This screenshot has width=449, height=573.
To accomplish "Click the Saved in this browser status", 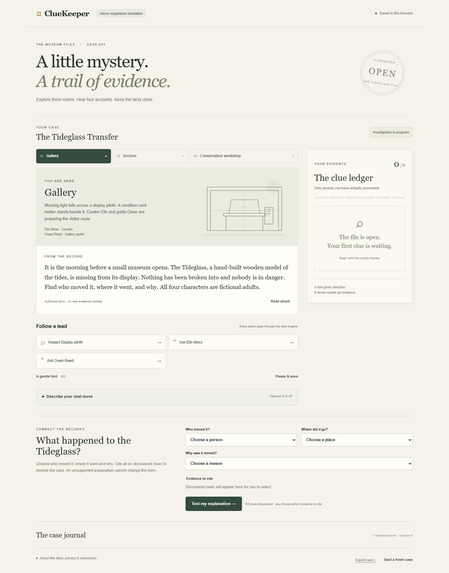I will point(394,13).
